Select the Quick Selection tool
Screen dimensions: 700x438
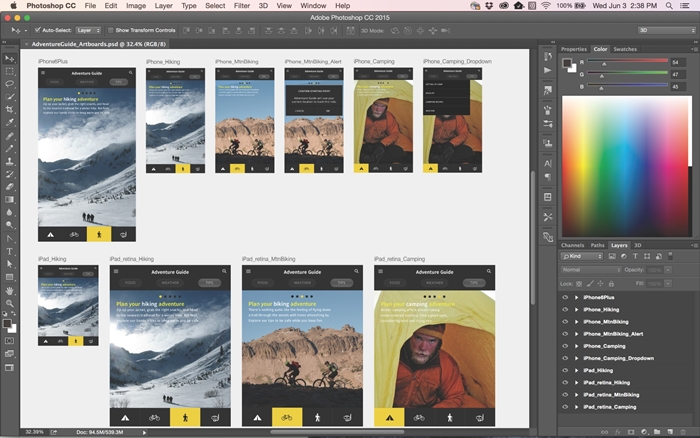[x=9, y=96]
